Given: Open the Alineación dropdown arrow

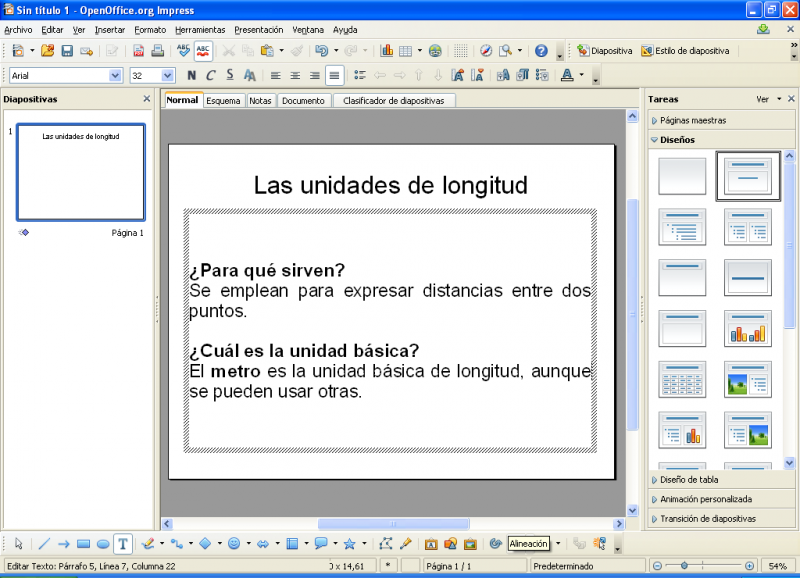Looking at the screenshot, I should pos(558,544).
